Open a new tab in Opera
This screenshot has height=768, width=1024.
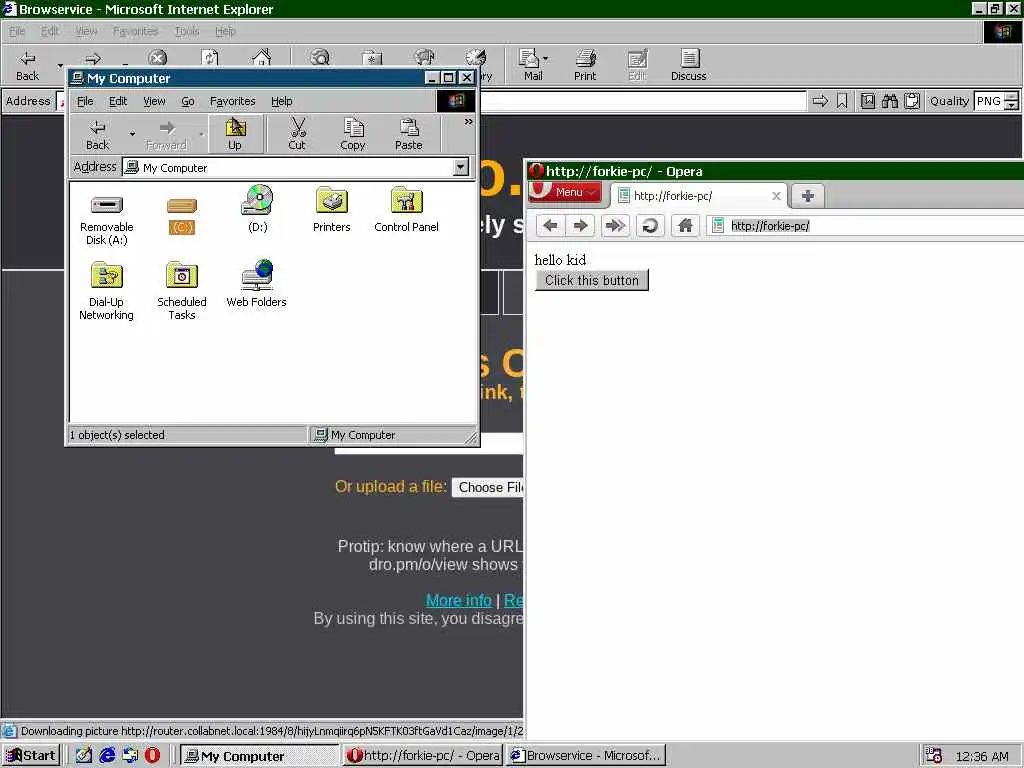(x=808, y=196)
